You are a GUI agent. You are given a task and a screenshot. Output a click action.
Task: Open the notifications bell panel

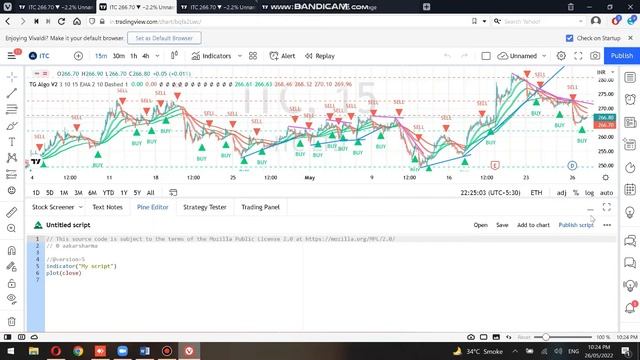click(x=630, y=308)
